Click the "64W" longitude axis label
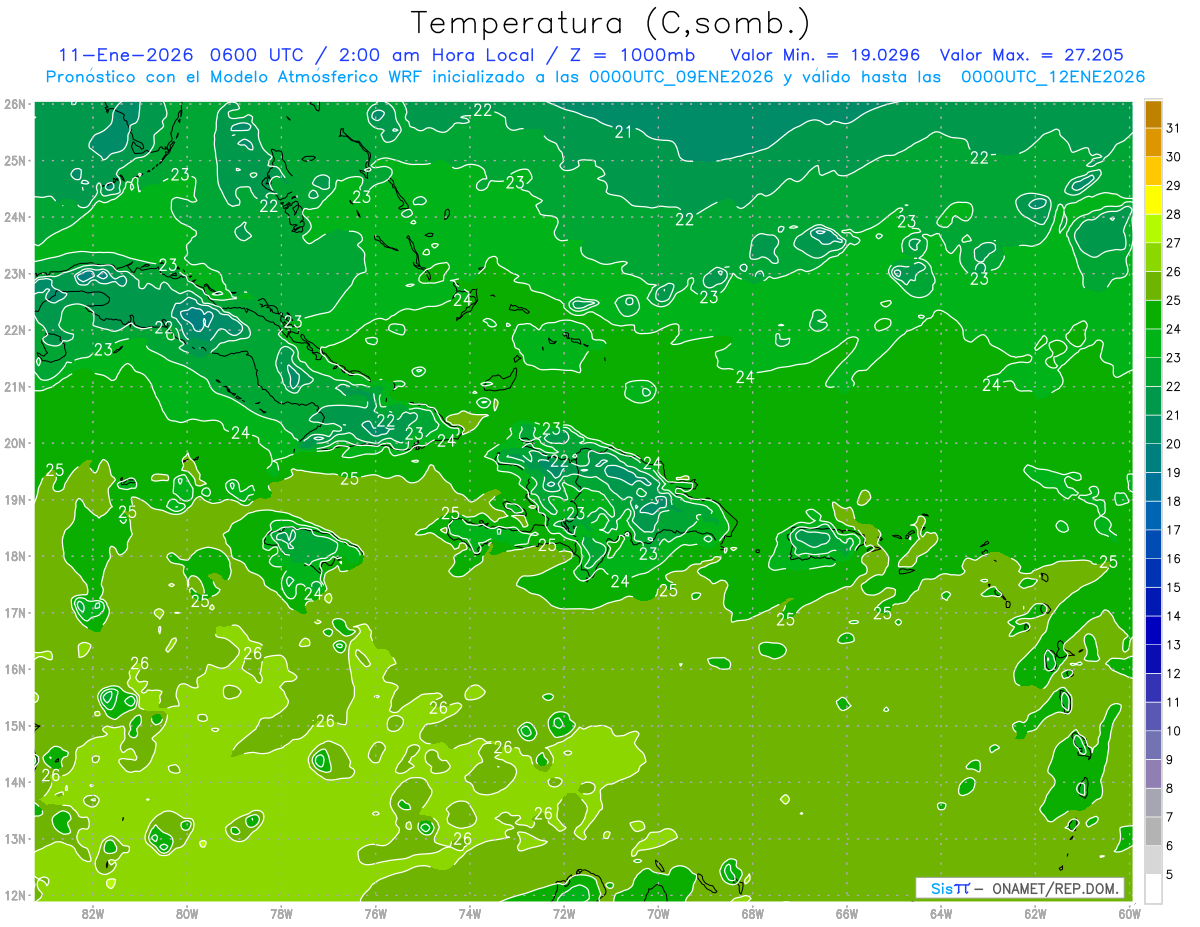 click(x=940, y=913)
